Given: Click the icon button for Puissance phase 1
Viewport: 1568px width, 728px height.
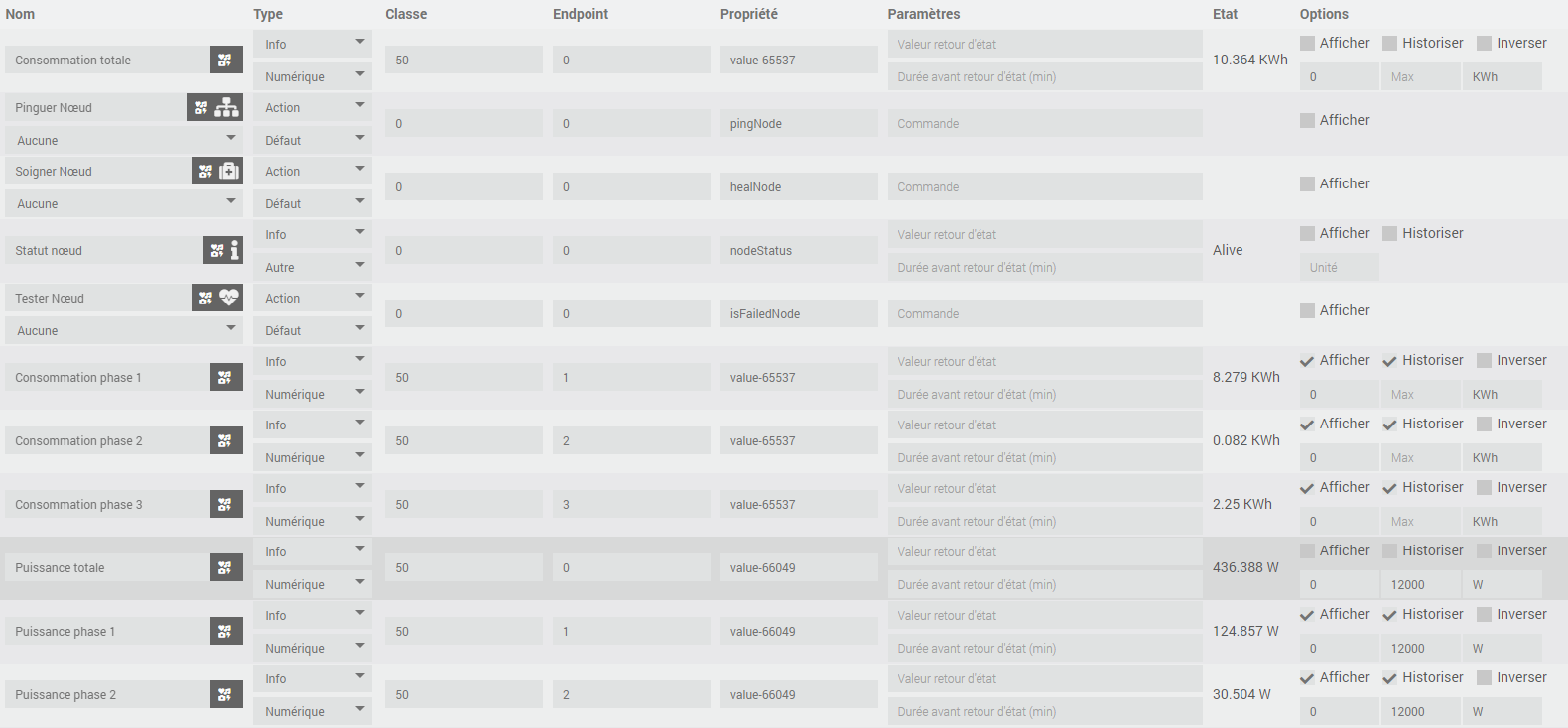Looking at the screenshot, I should point(226,631).
